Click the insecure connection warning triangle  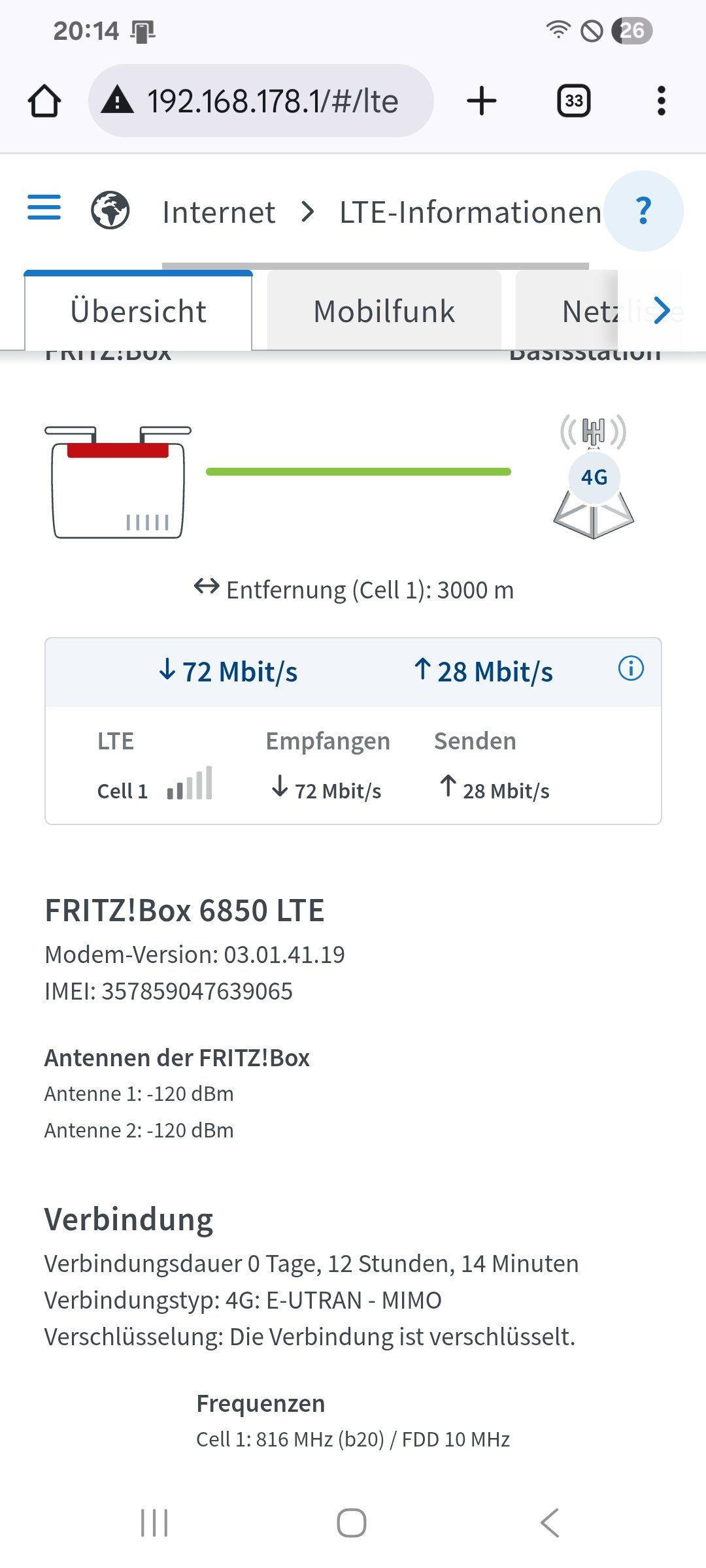tap(118, 101)
